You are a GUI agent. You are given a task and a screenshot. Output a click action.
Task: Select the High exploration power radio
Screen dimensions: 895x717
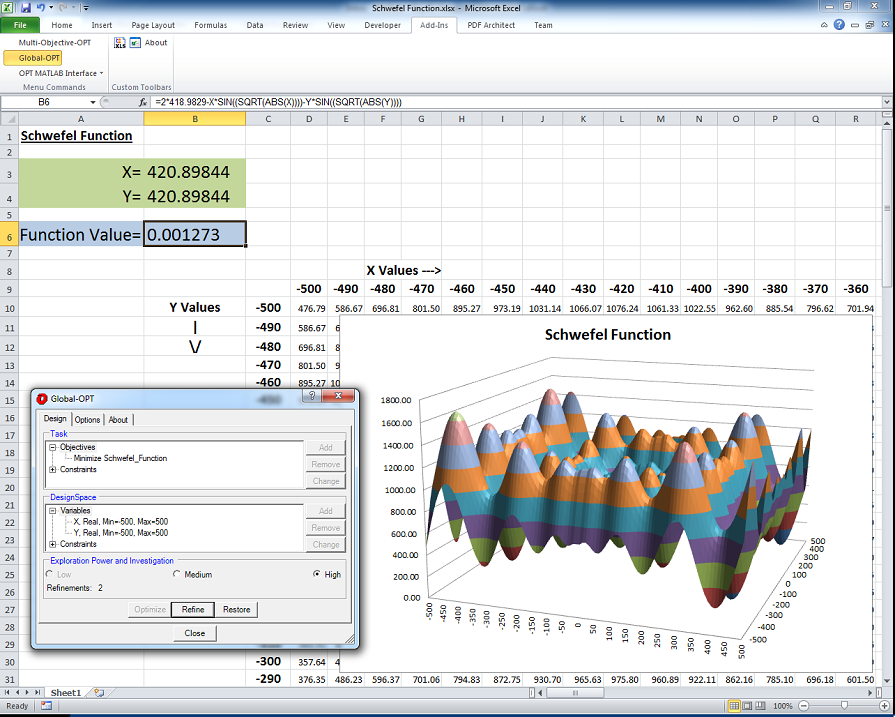coord(317,574)
